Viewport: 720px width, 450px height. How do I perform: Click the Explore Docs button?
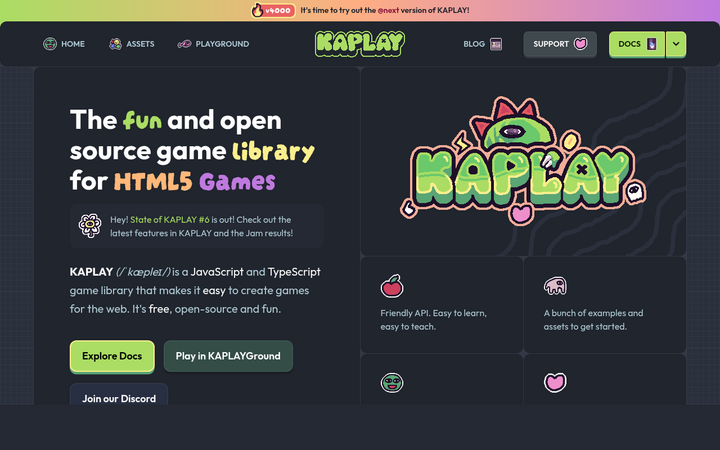(112, 356)
